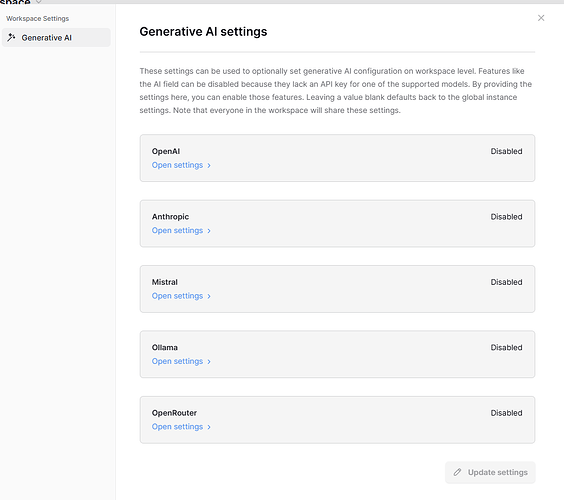Click the pencil icon on Update settings
The height and width of the screenshot is (500, 564).
457,472
